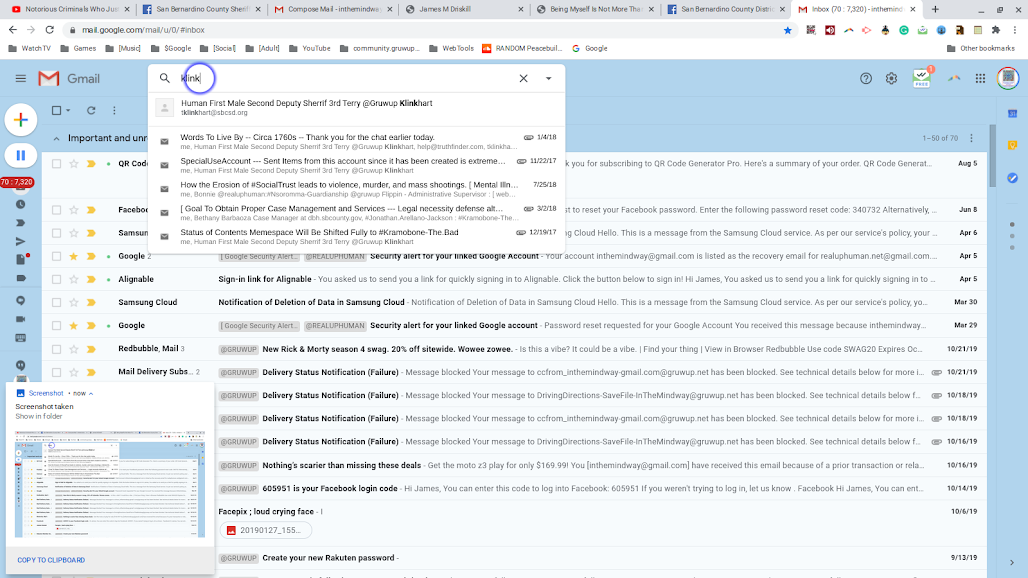
Task: Open 605951 is your Facebook login code email
Action: point(515,488)
